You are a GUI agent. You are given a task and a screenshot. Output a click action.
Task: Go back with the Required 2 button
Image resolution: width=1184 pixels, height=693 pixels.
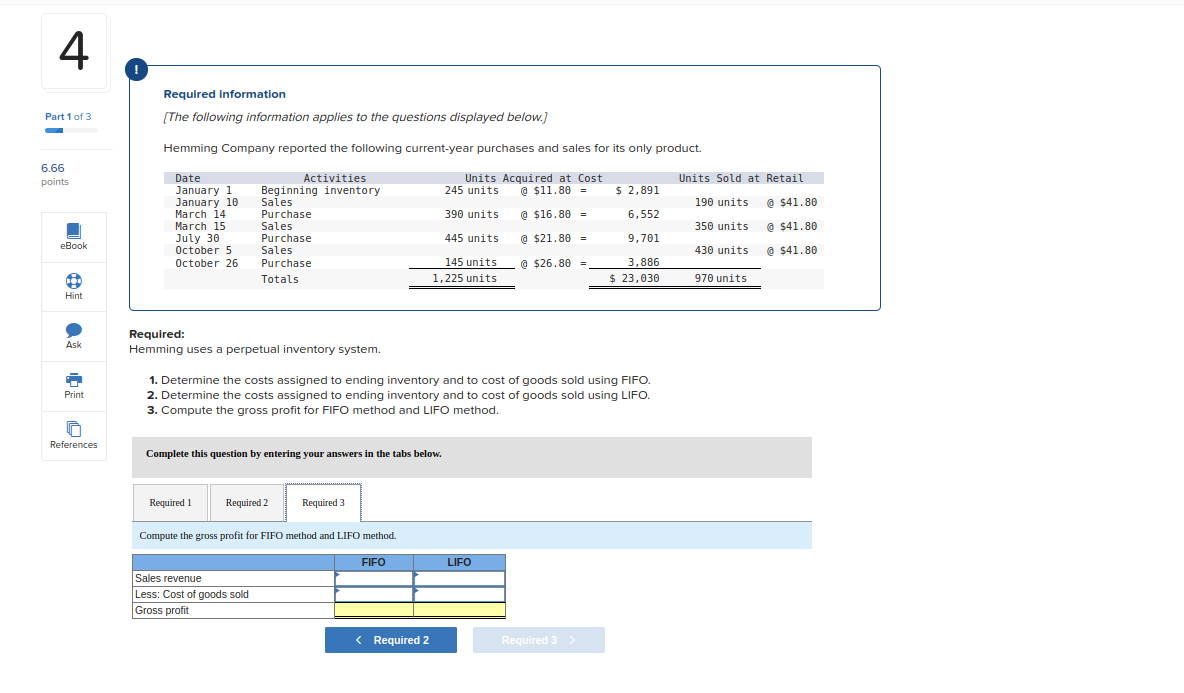391,640
